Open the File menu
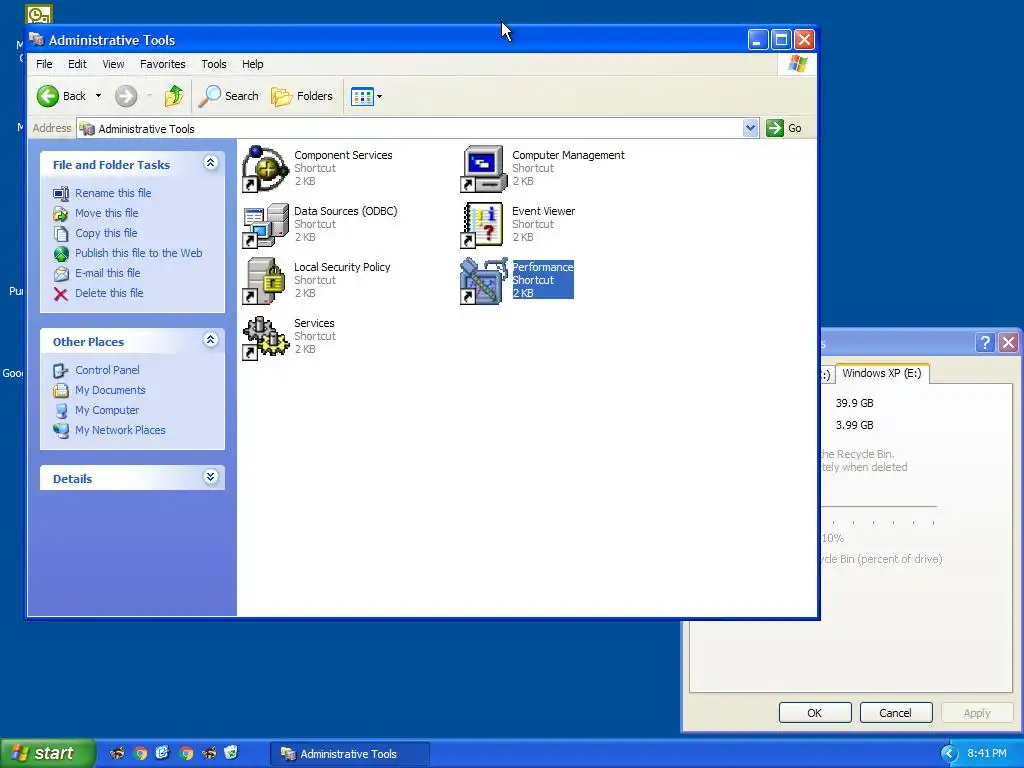The image size is (1024, 768). 44,64
